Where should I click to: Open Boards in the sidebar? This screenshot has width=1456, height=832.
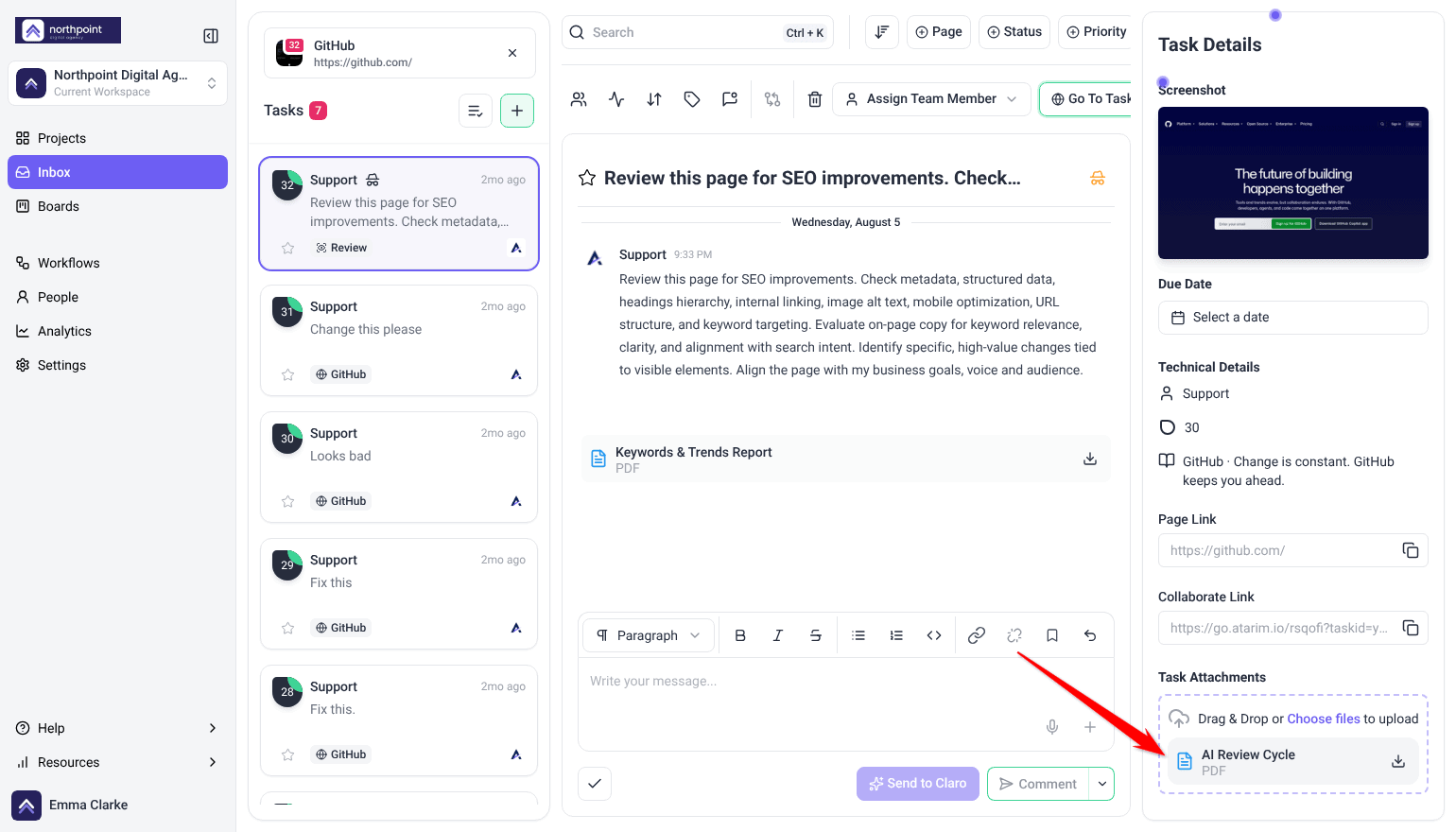pyautogui.click(x=117, y=206)
